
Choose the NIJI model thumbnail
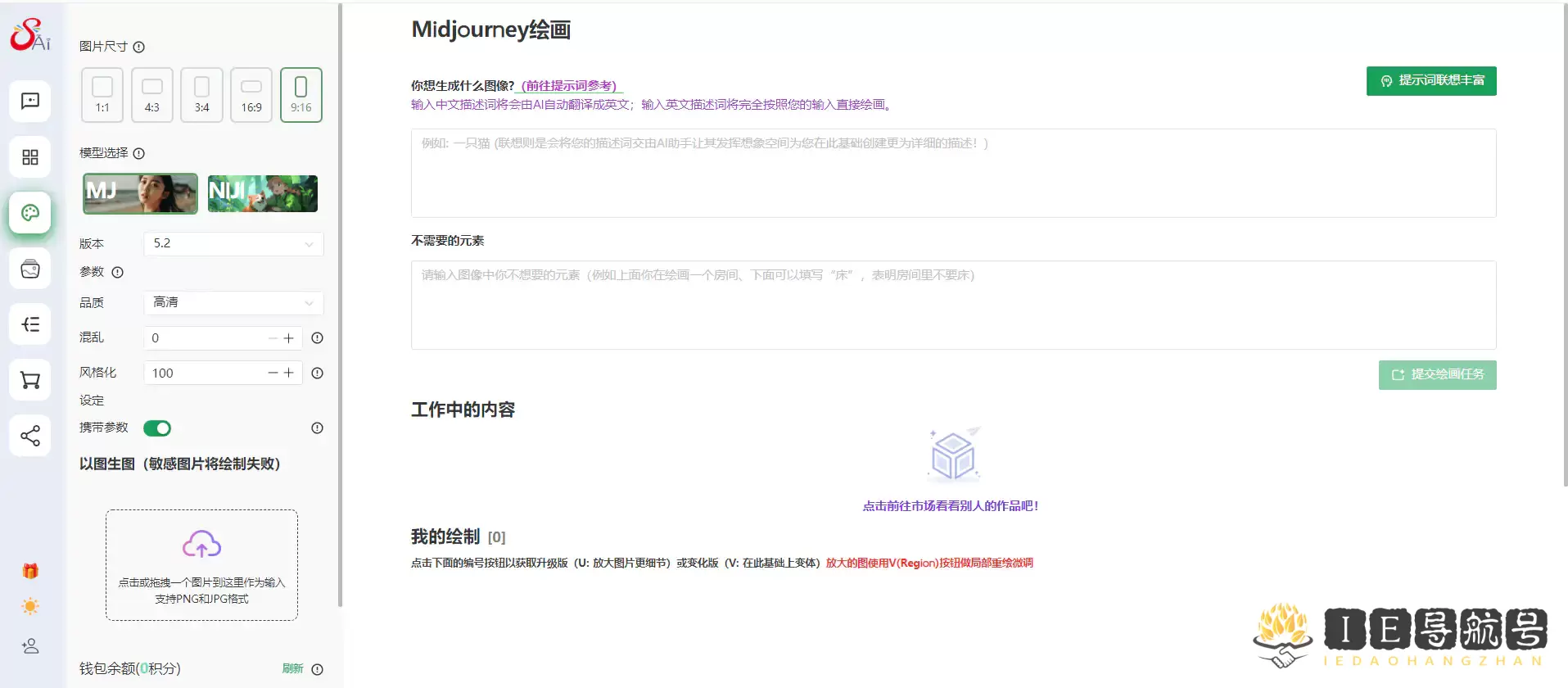tap(263, 193)
